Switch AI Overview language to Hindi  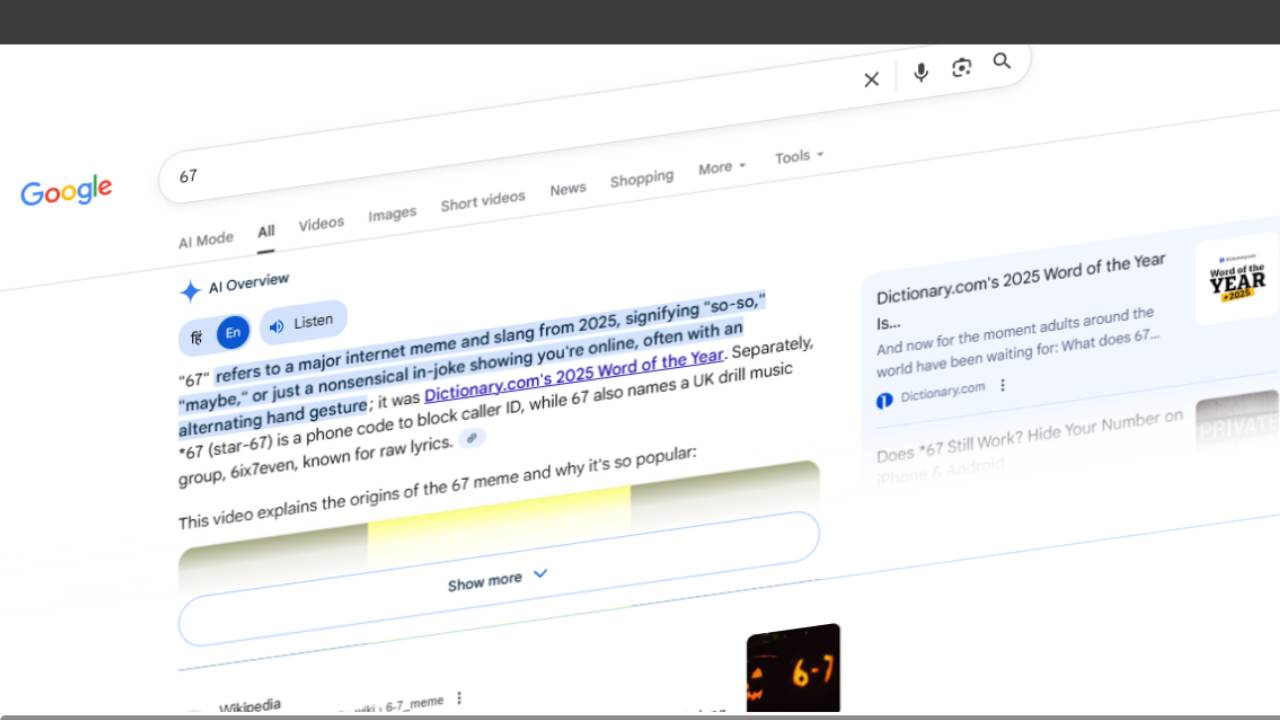[x=197, y=338]
